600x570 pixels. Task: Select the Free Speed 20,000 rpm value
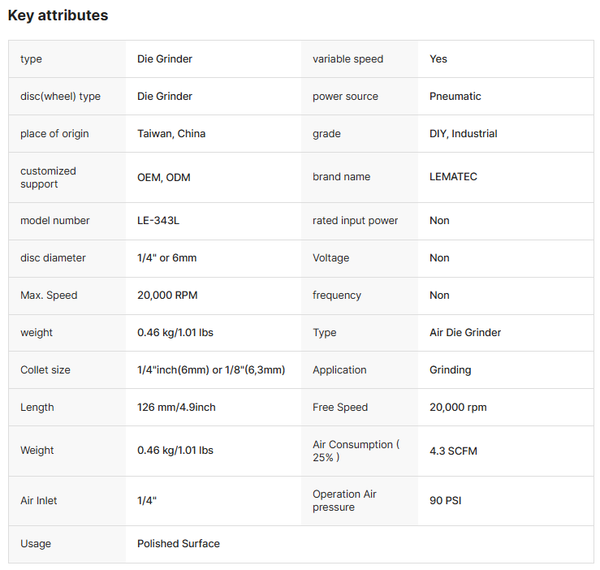[458, 407]
